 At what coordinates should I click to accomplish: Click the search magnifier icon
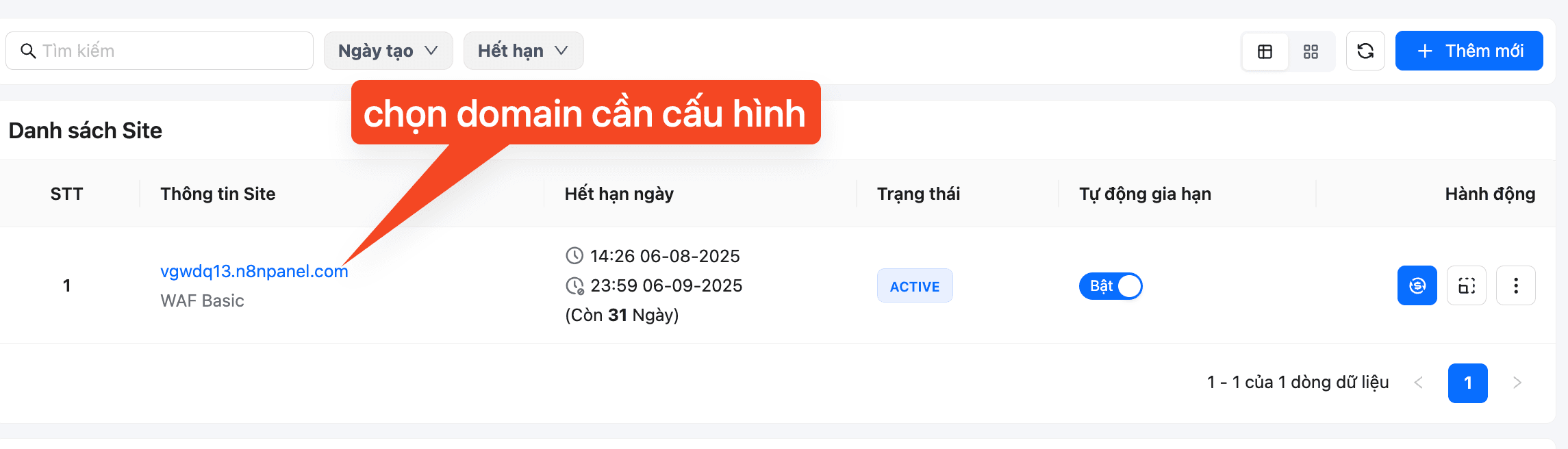tap(28, 51)
